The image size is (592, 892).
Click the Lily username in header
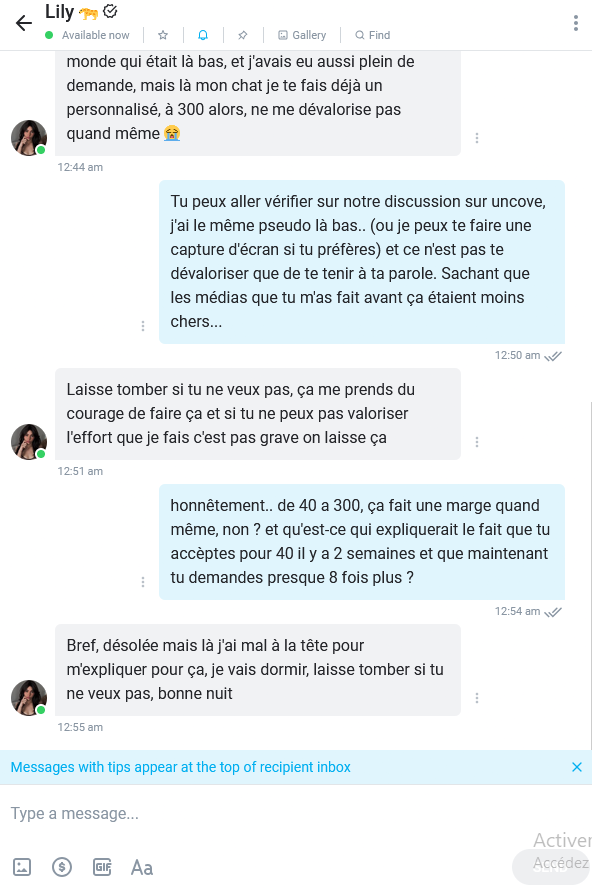tap(60, 11)
